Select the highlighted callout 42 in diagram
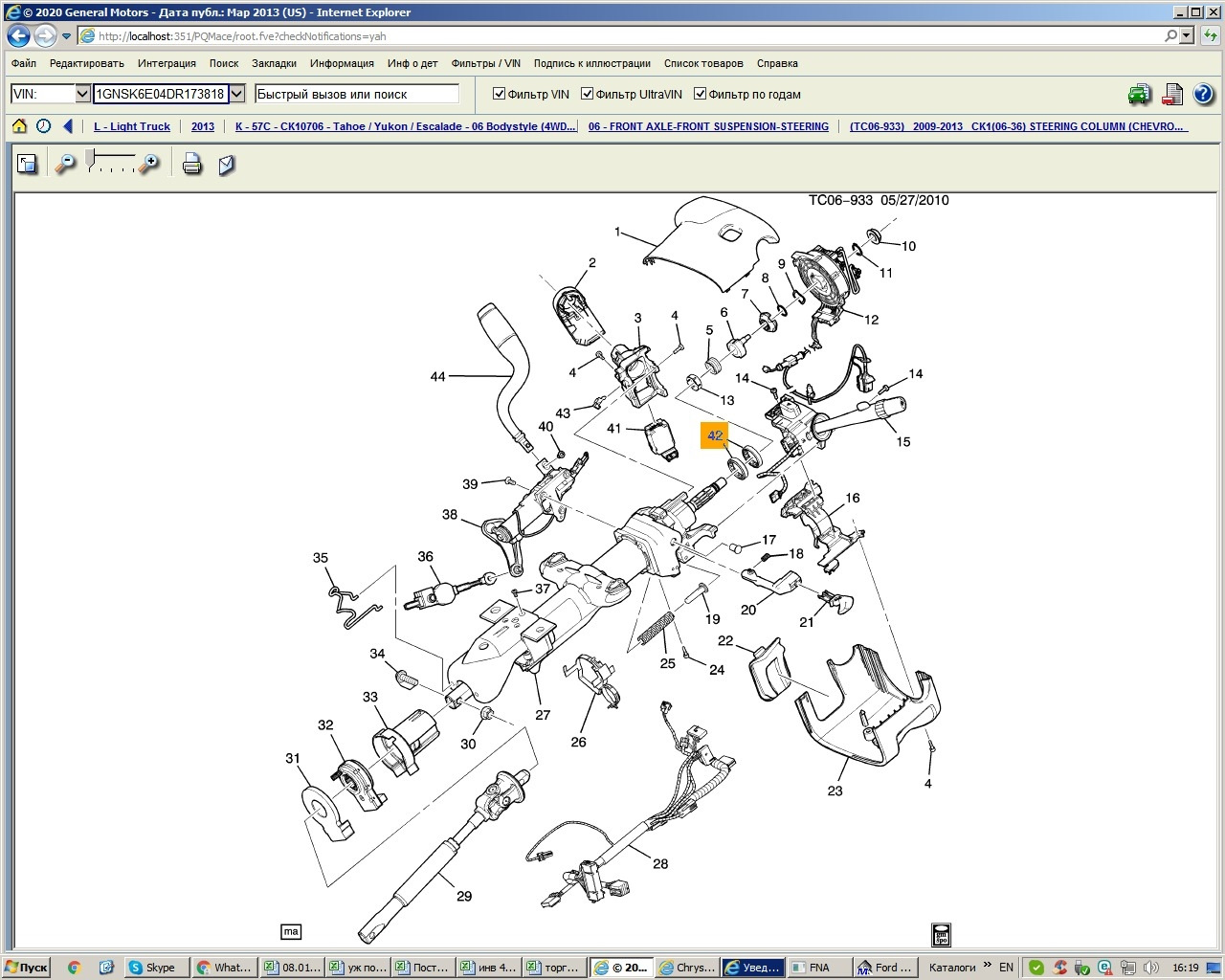Viewport: 1225px width, 980px height. click(x=715, y=435)
